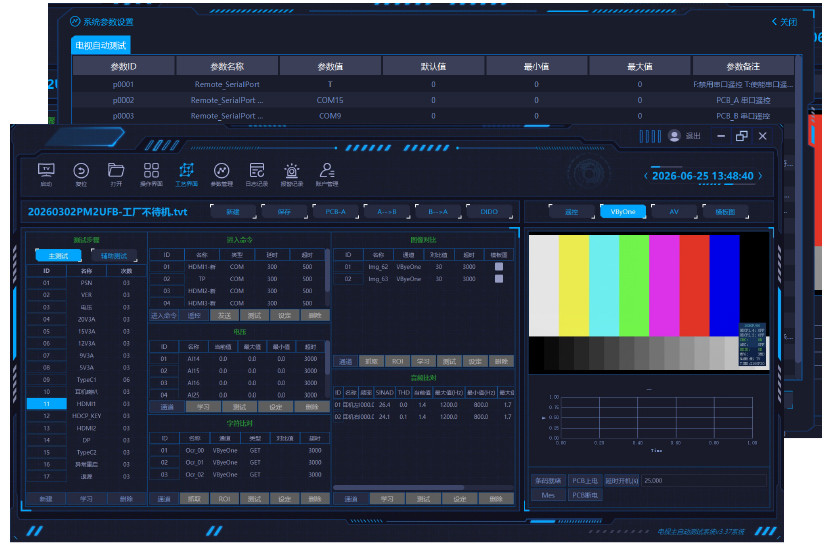
Task: Open parameter management chart icon
Action: tap(221, 171)
